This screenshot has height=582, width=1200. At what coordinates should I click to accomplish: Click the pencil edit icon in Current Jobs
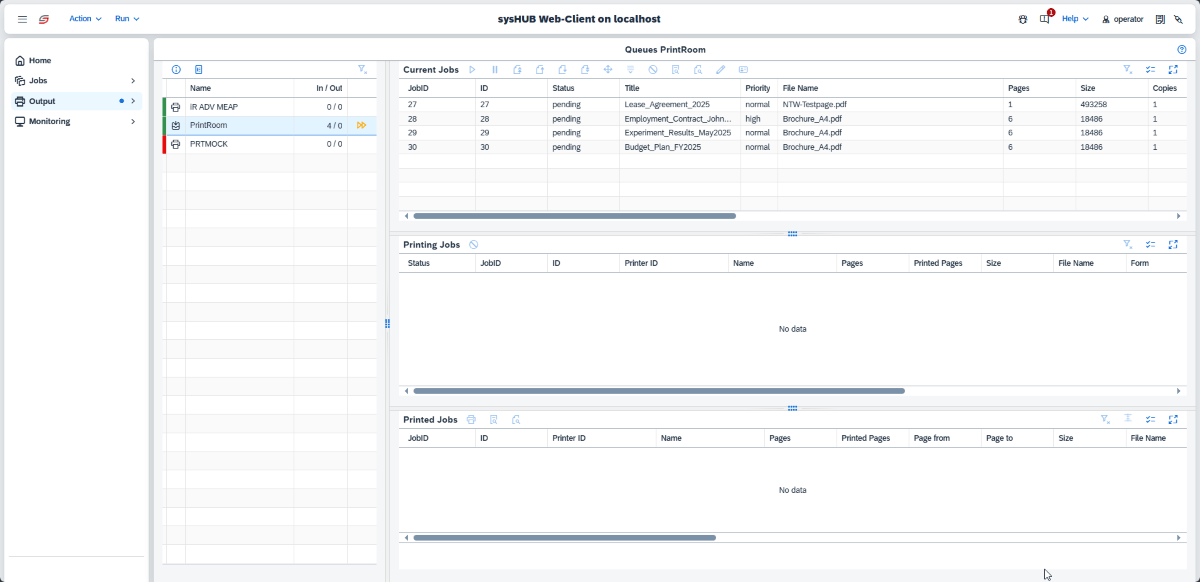[x=721, y=70]
